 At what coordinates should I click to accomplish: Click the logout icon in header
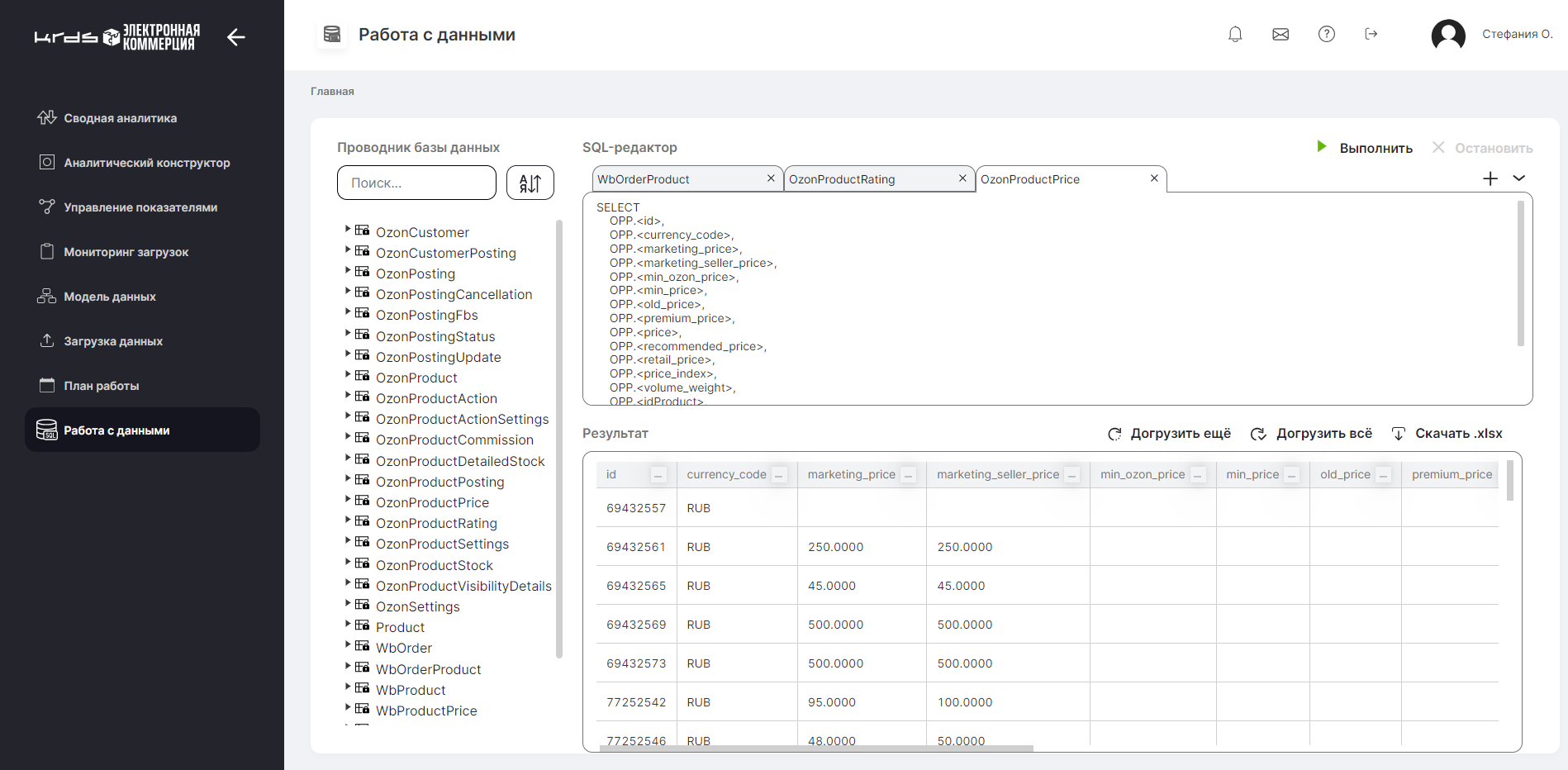pos(1371,34)
